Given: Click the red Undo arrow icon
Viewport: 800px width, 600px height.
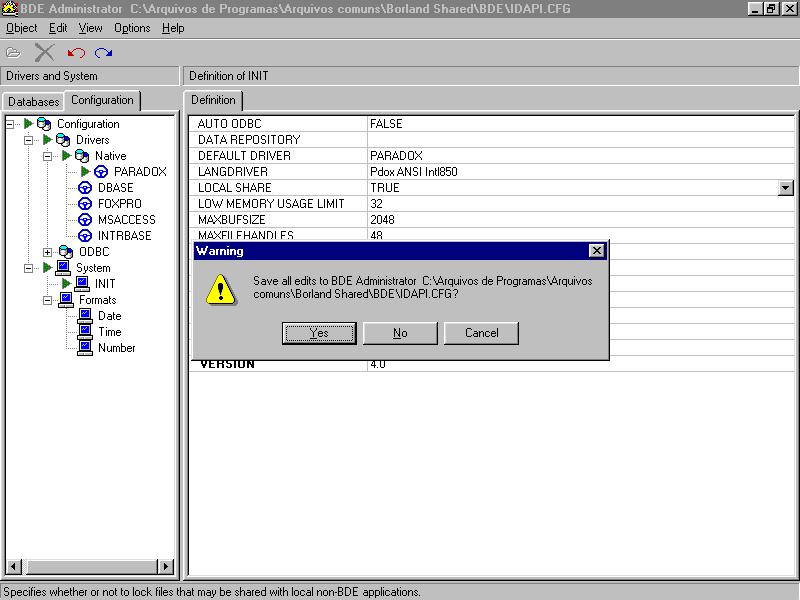Looking at the screenshot, I should point(76,53).
